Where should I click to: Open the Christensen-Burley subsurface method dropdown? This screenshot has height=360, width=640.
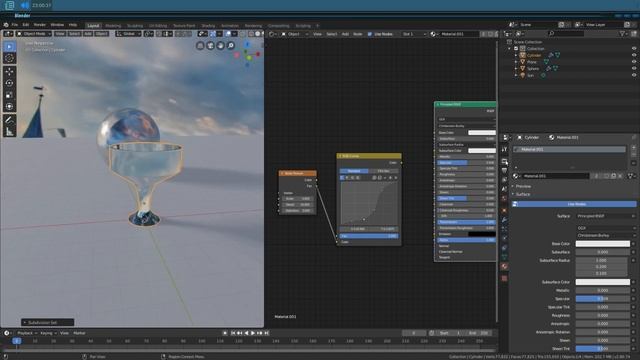(606, 236)
